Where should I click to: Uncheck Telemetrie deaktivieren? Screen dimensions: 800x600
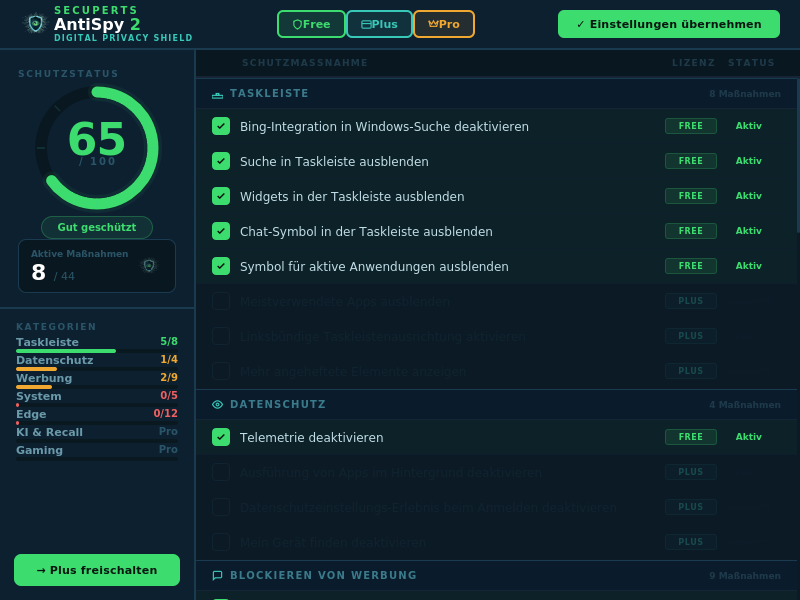[x=221, y=437]
